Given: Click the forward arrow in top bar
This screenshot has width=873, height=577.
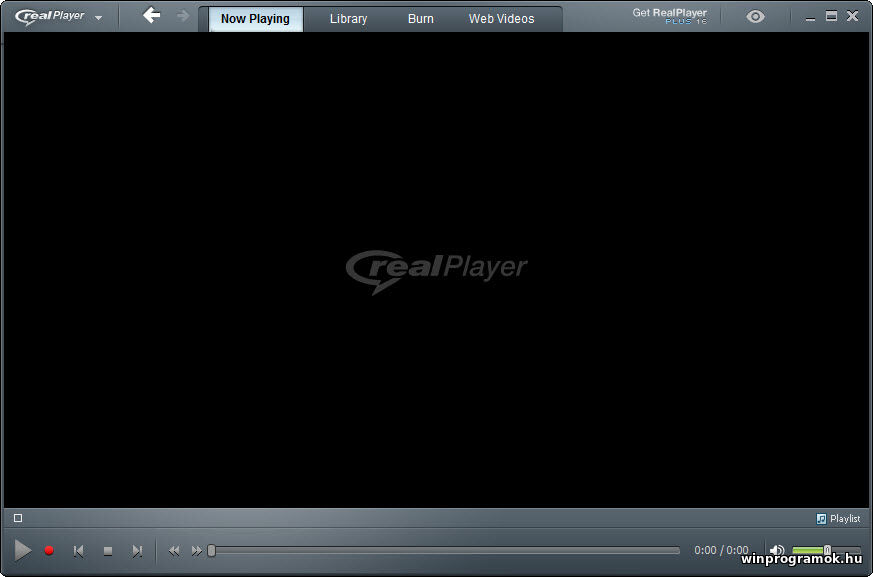Looking at the screenshot, I should click(x=182, y=16).
